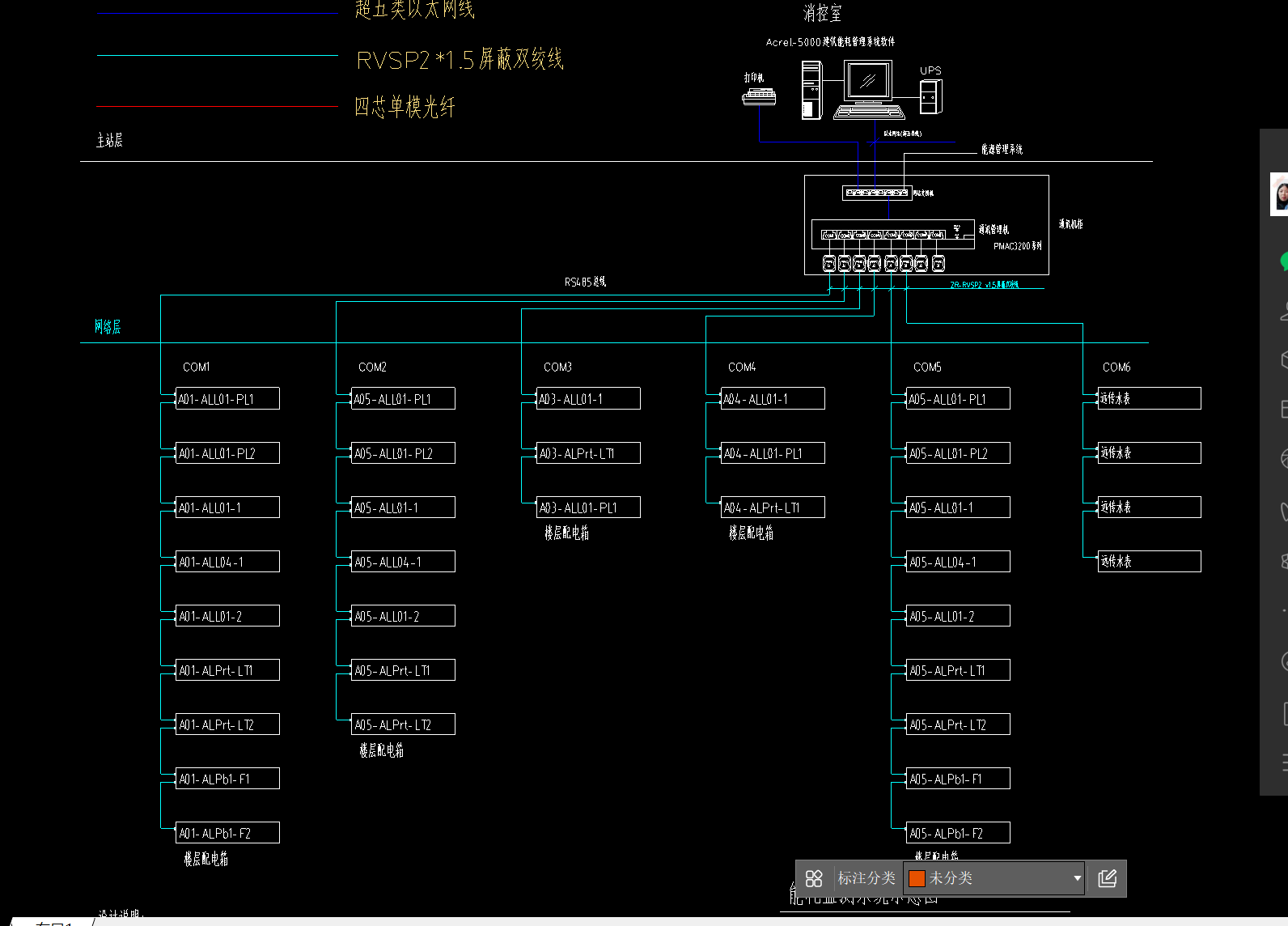Click the 能源管理系统 callout label

(x=1002, y=149)
